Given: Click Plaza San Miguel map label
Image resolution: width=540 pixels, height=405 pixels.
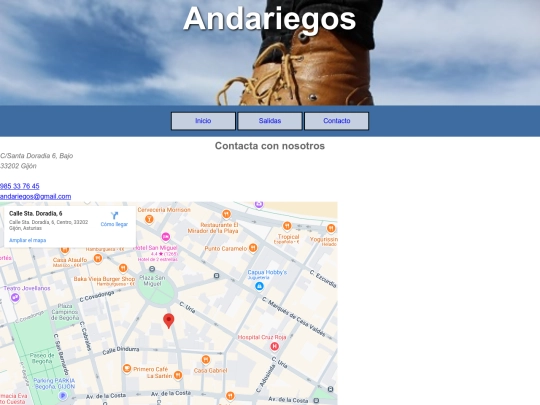Looking at the screenshot, I should pos(152,280).
